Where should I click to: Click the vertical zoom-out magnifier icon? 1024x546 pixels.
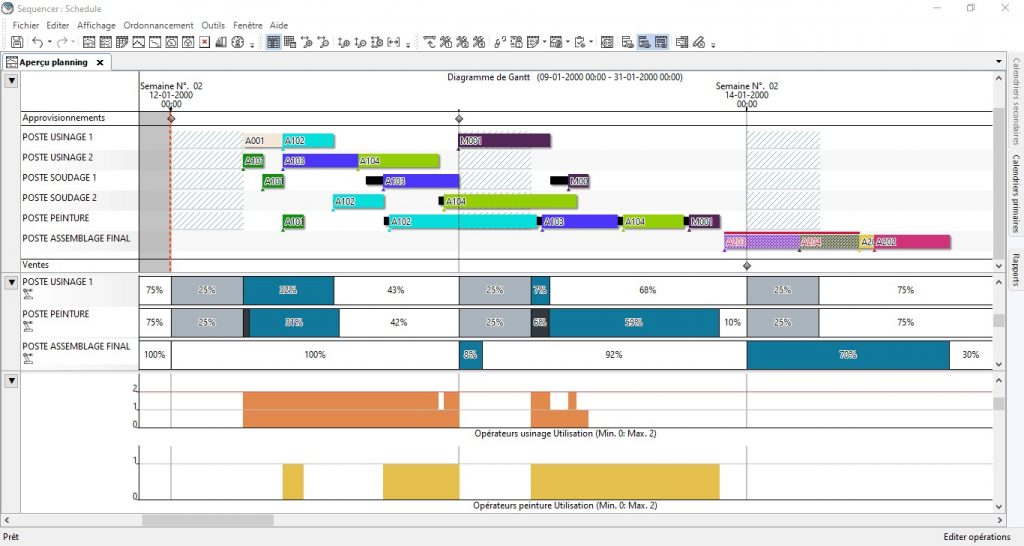pos(360,42)
